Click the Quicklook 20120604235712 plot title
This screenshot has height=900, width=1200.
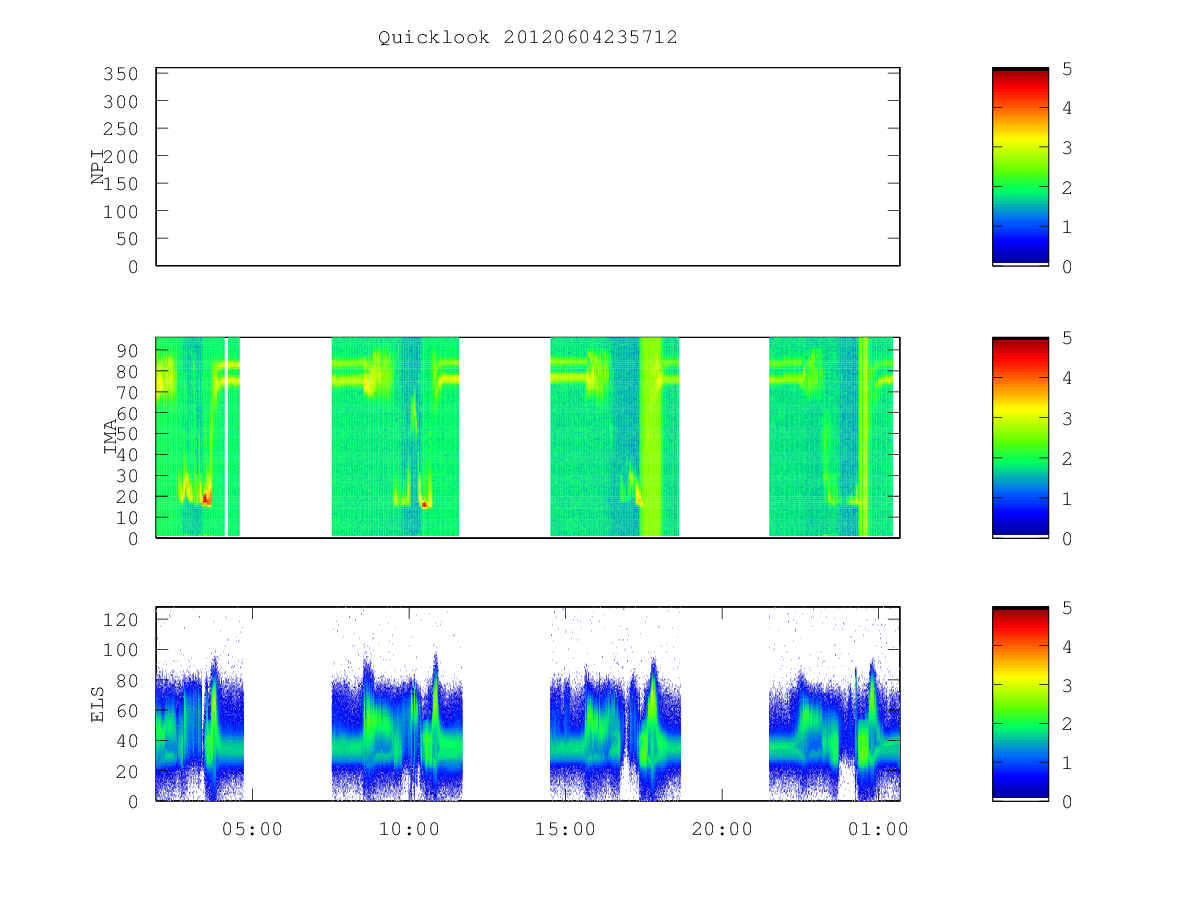(x=528, y=37)
